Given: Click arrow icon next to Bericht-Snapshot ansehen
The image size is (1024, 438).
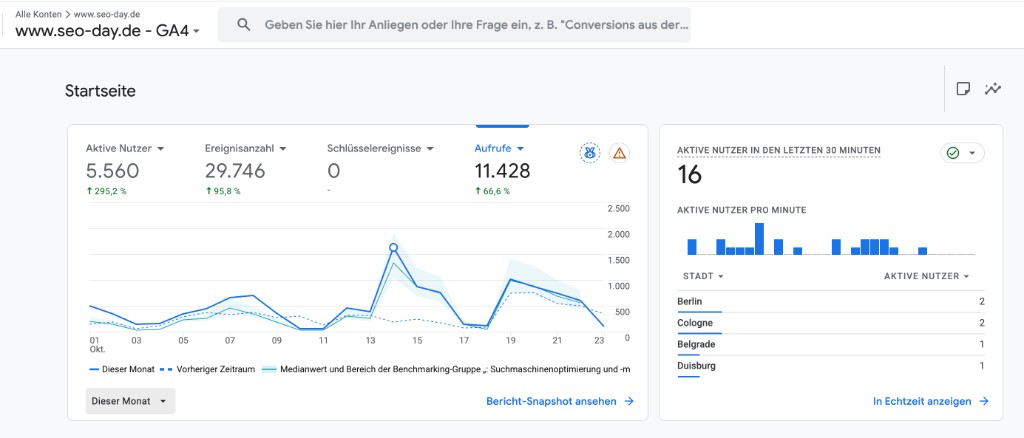Looking at the screenshot, I should (629, 401).
